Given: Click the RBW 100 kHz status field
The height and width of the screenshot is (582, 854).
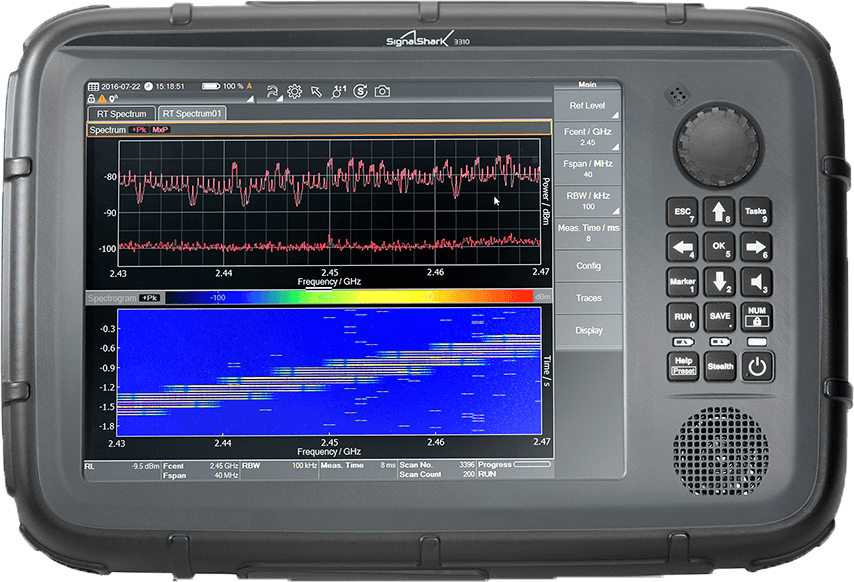Looking at the screenshot, I should coord(279,466).
